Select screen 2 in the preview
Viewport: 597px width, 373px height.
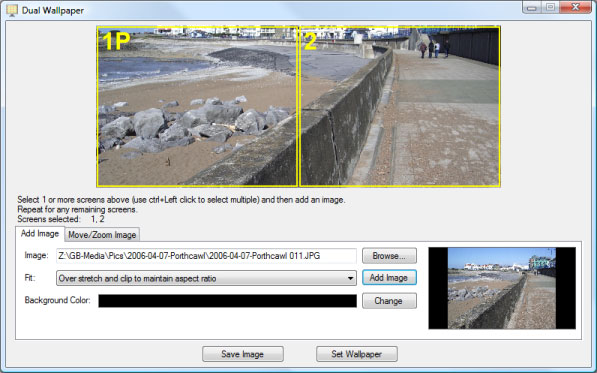pyautogui.click(x=399, y=107)
